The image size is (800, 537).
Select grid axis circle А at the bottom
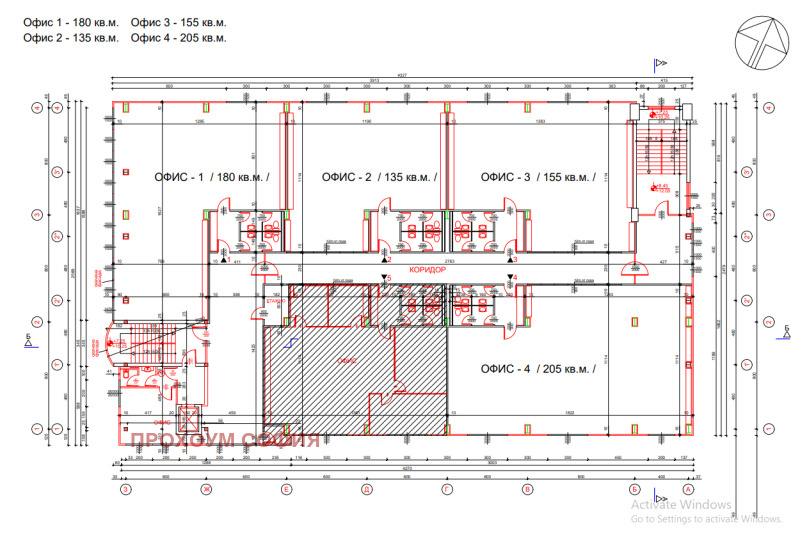click(x=688, y=491)
